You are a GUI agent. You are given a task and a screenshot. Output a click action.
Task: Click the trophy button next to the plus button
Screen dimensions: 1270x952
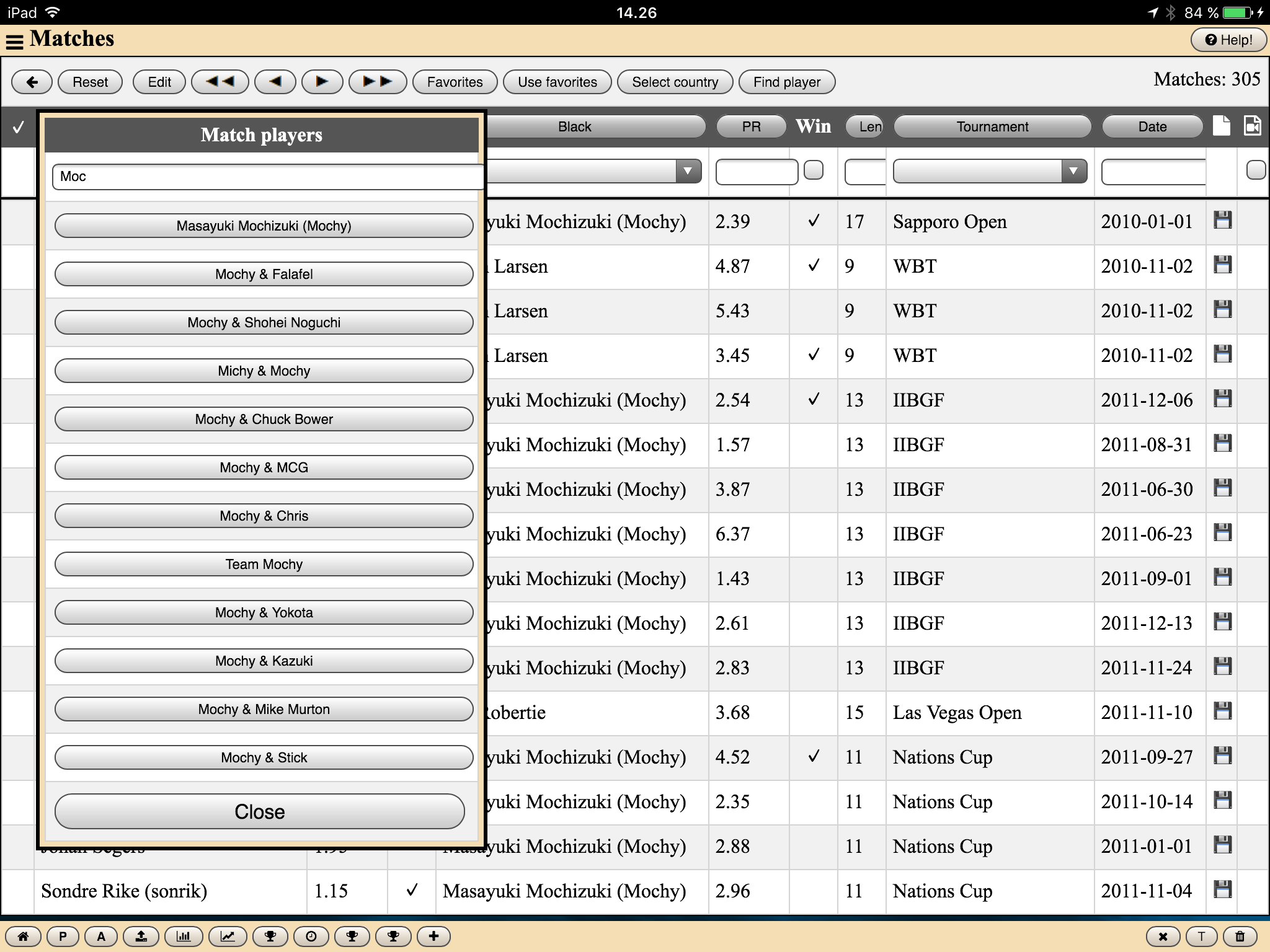tap(393, 937)
